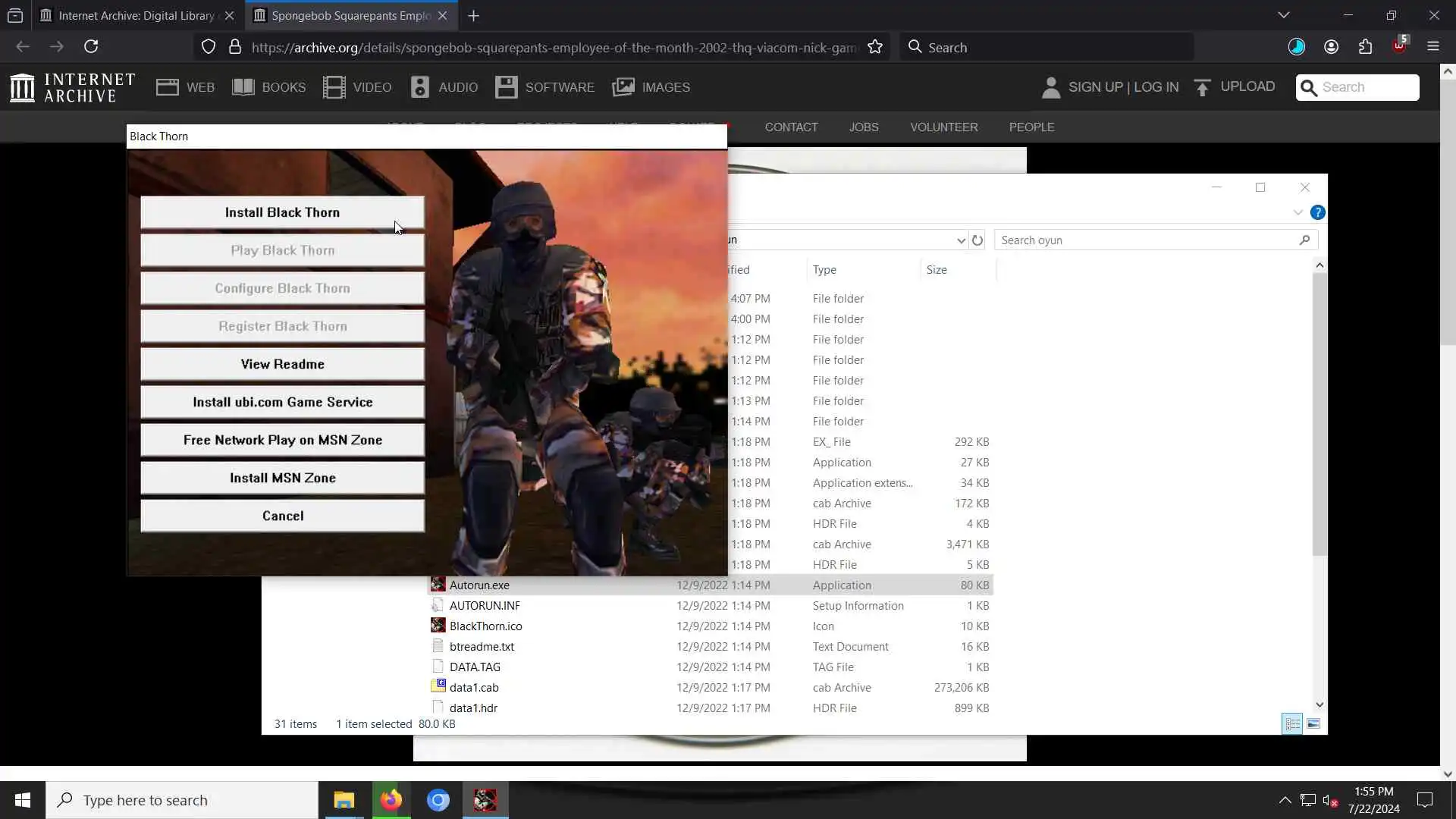This screenshot has width=1456, height=819.
Task: Switch to Internet Archive Digital Library tab
Action: point(136,15)
